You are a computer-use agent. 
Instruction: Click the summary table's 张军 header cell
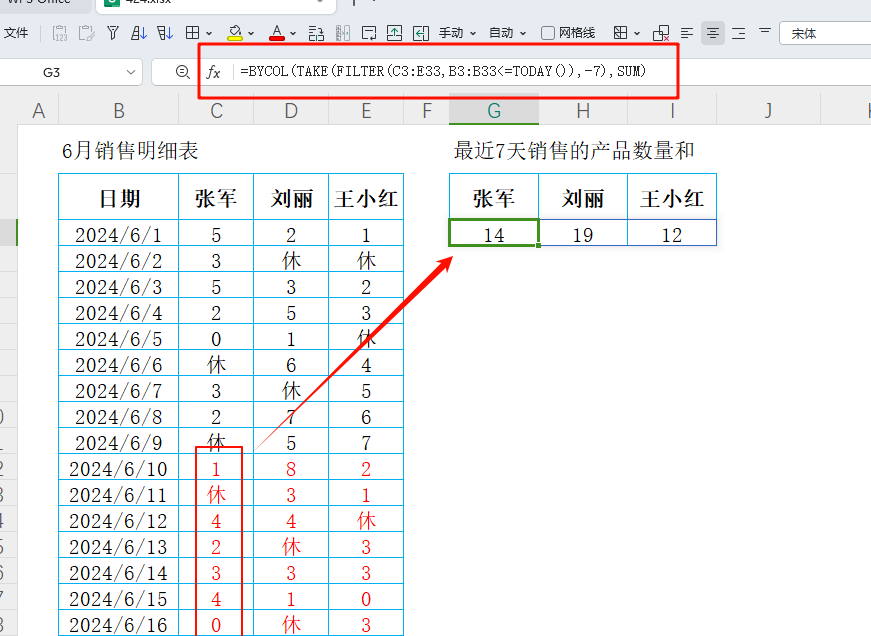[494, 197]
